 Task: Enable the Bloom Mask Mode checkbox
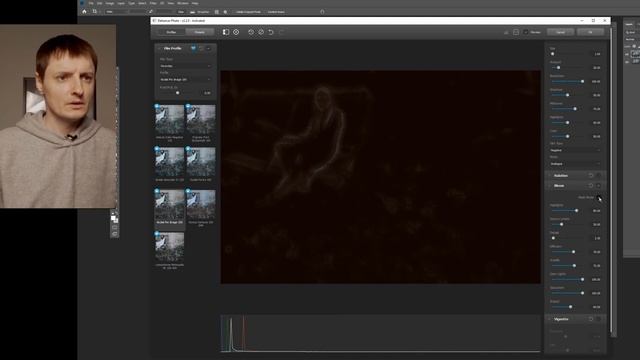click(599, 198)
